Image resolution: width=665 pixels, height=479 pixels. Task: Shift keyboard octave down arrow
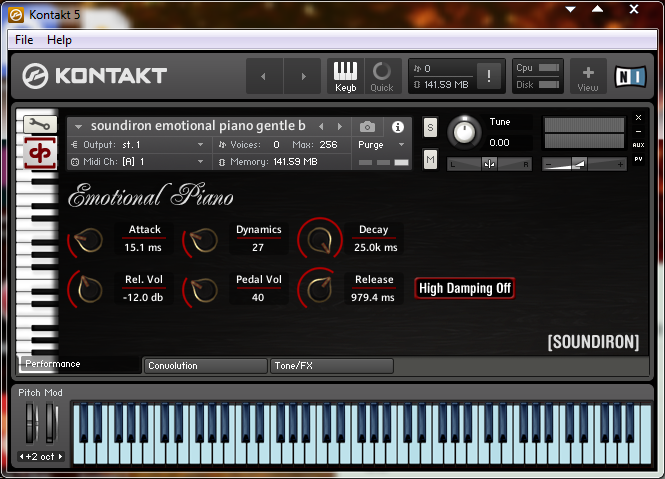21,457
